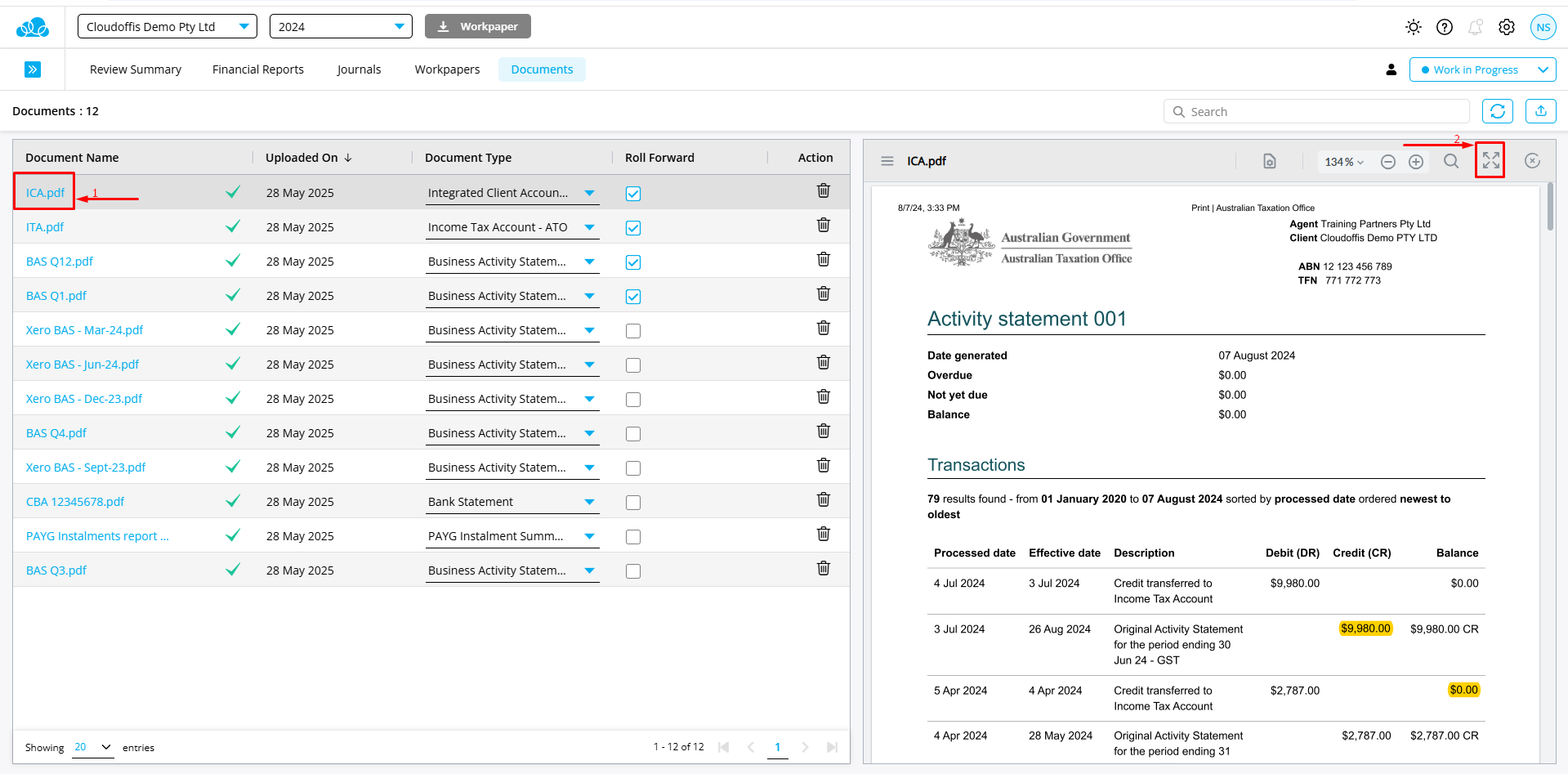This screenshot has height=774, width=1568.
Task: Click the PDF document properties page icon
Action: tap(1270, 161)
